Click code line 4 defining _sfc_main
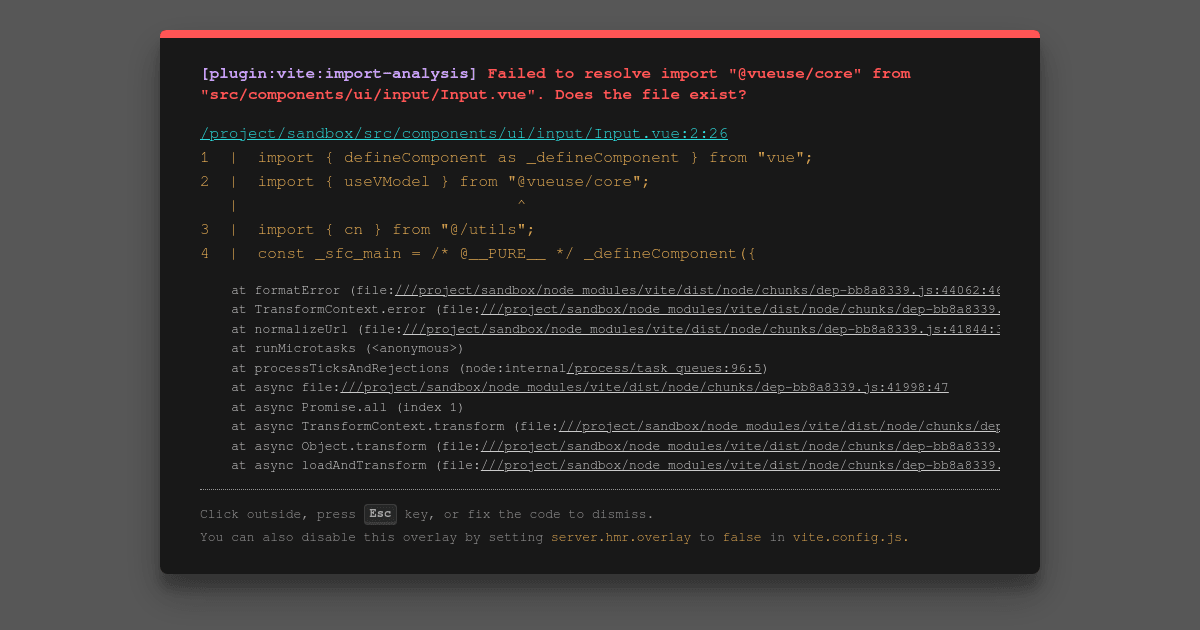Screen dimensions: 1200x630 506,254
